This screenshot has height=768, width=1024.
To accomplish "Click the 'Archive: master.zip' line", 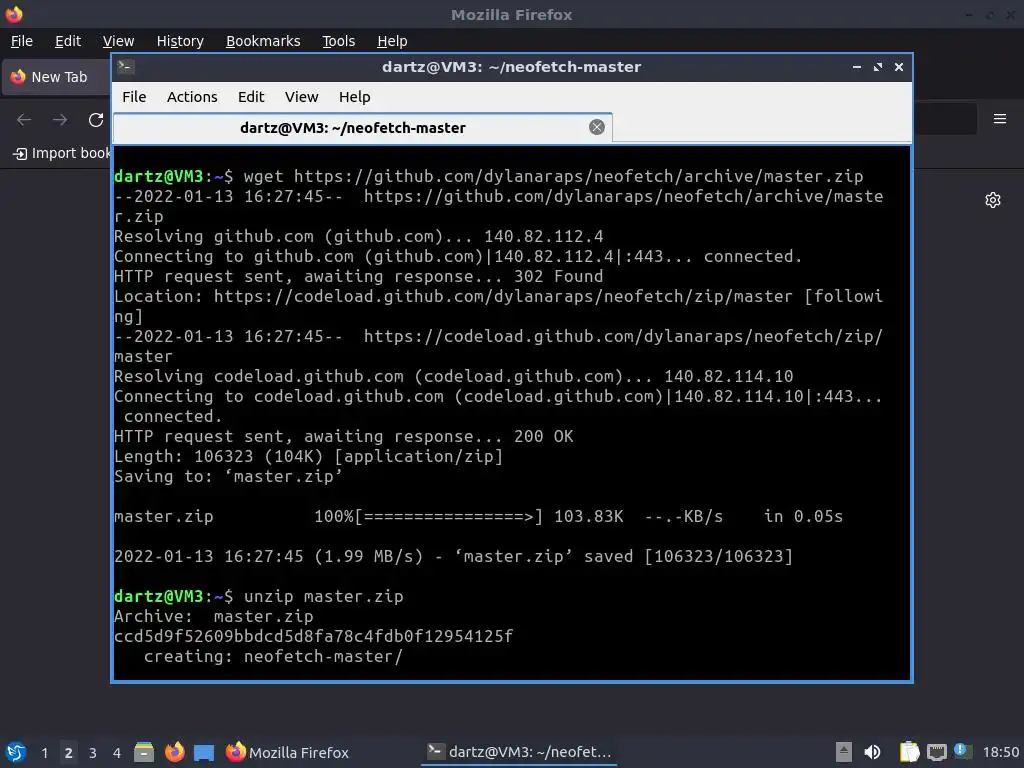I will point(214,616).
